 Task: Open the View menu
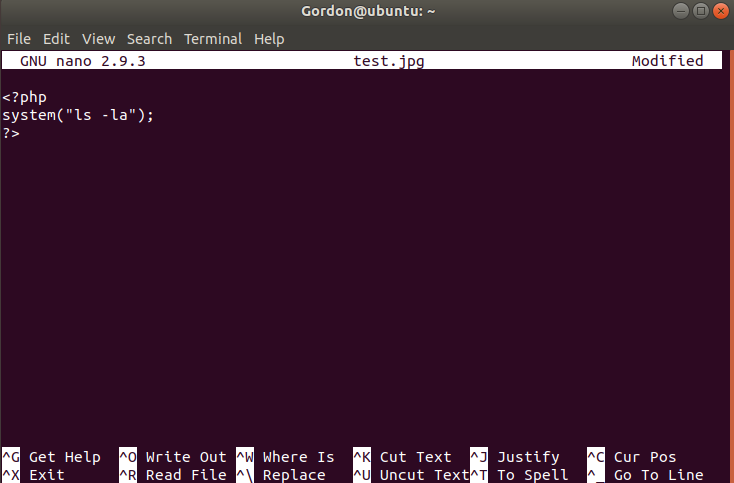(98, 39)
